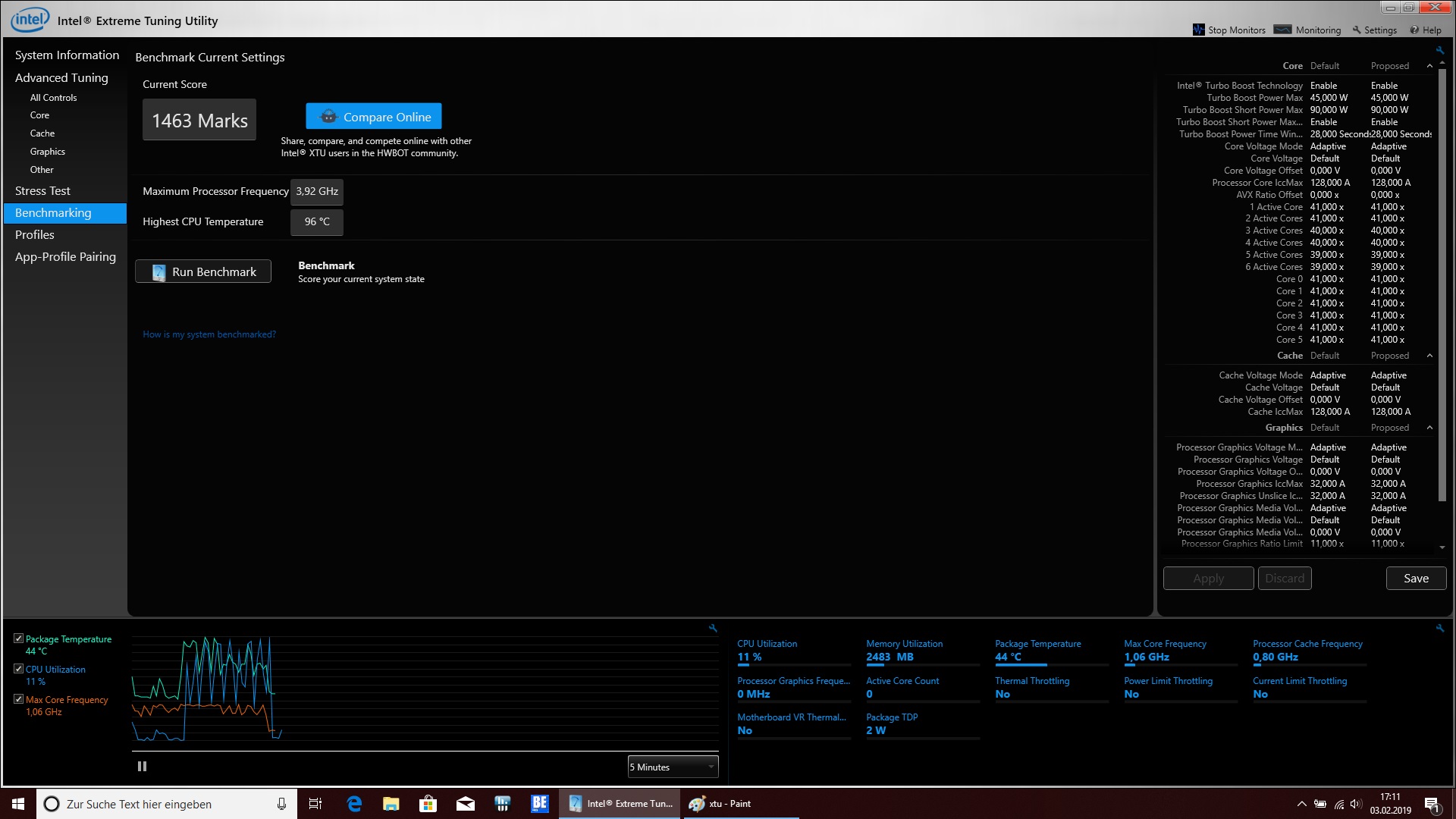
Task: Open Microsoft Edge from the taskbar
Action: (354, 804)
